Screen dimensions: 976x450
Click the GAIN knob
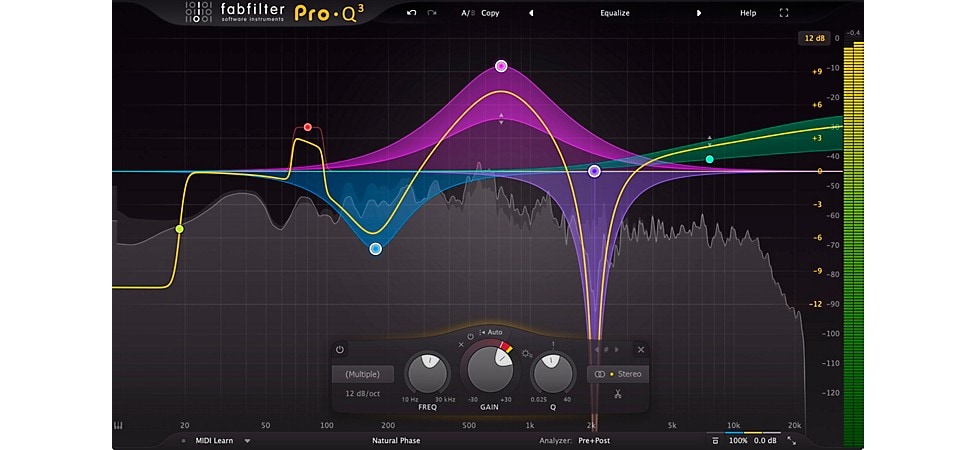click(x=490, y=368)
